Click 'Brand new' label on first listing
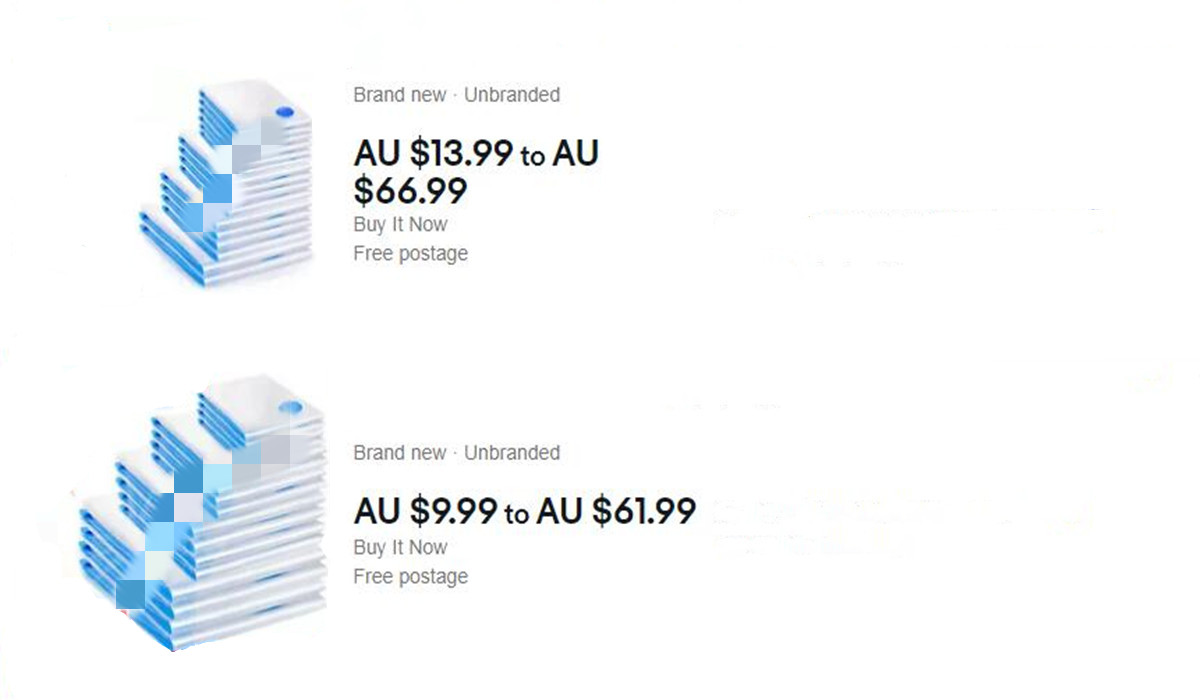Viewport: 1200px width, 700px height. (400, 95)
